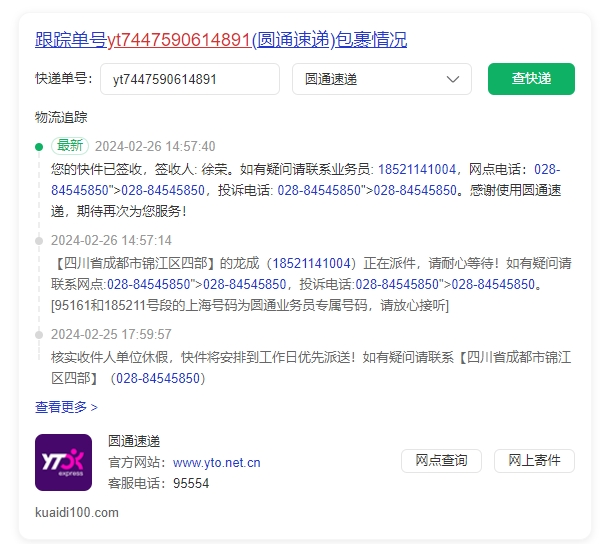Viewport: 600px width, 544px height.
Task: Click the 圆通速递 company name near logo
Action: pos(134,441)
